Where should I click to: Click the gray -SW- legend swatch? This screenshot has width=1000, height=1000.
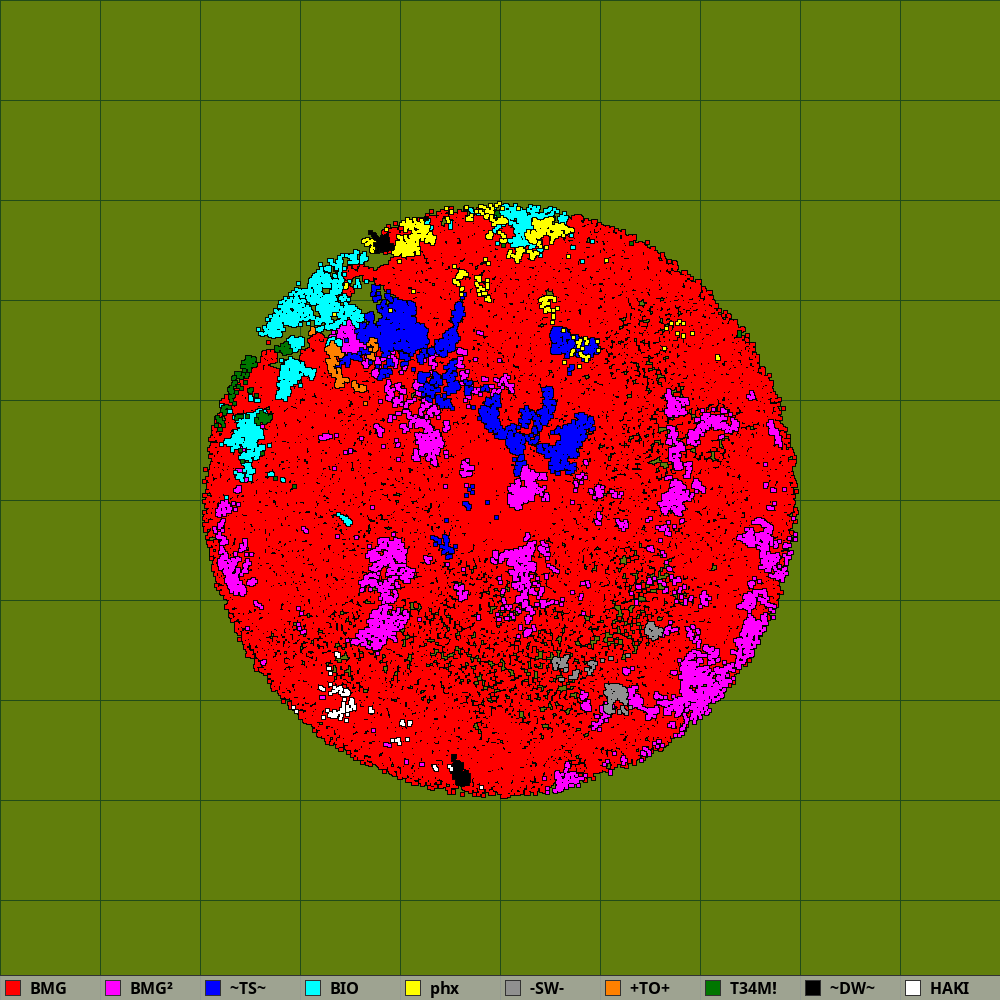(513, 988)
